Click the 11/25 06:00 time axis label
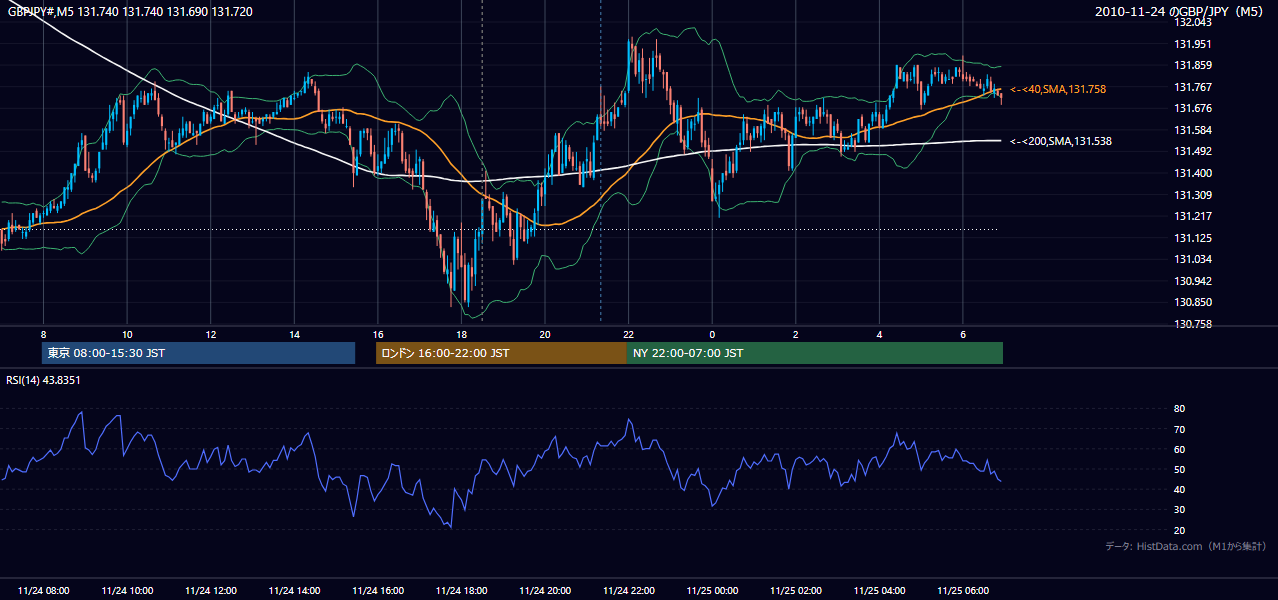 (962, 591)
